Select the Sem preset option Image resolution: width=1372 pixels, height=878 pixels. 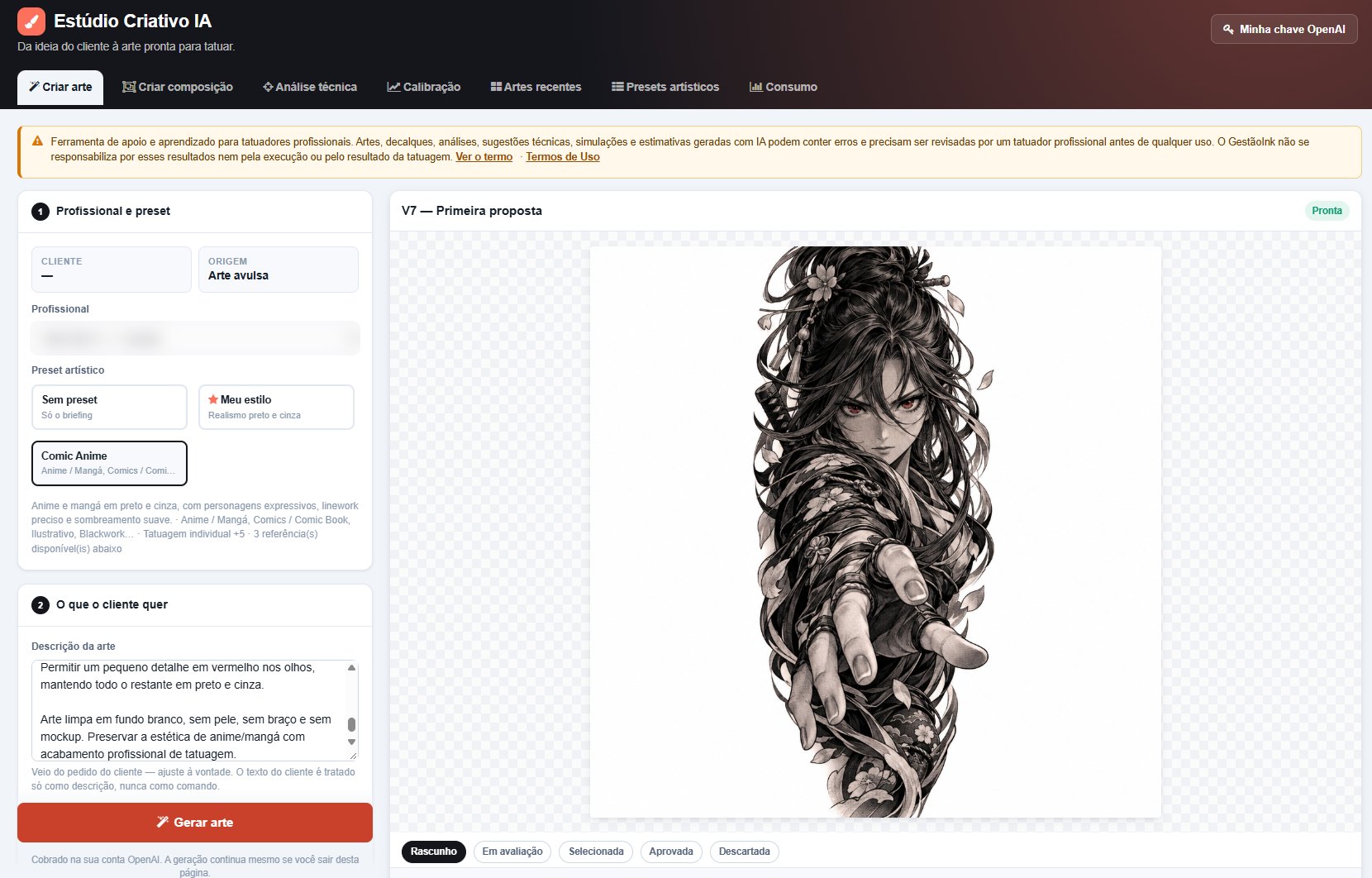[x=109, y=407]
